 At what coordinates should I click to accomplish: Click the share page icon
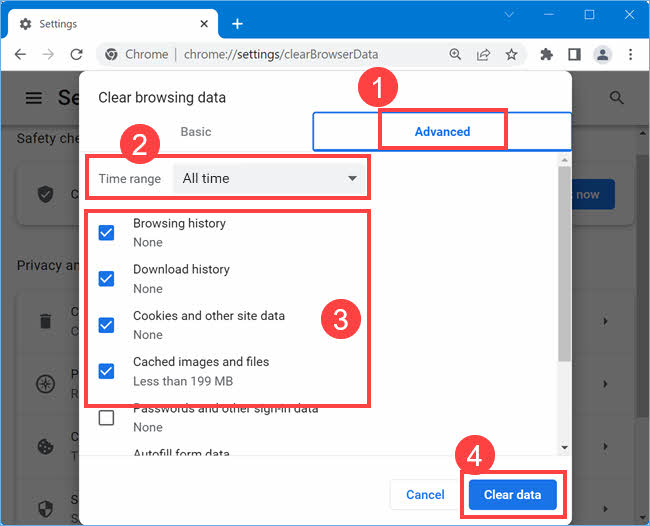[x=483, y=54]
